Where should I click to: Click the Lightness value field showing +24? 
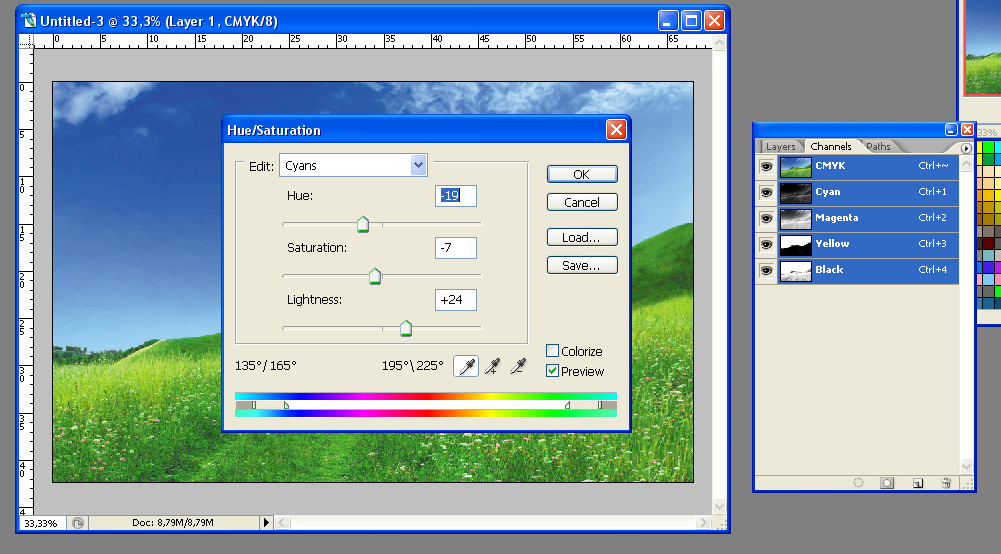coord(456,299)
